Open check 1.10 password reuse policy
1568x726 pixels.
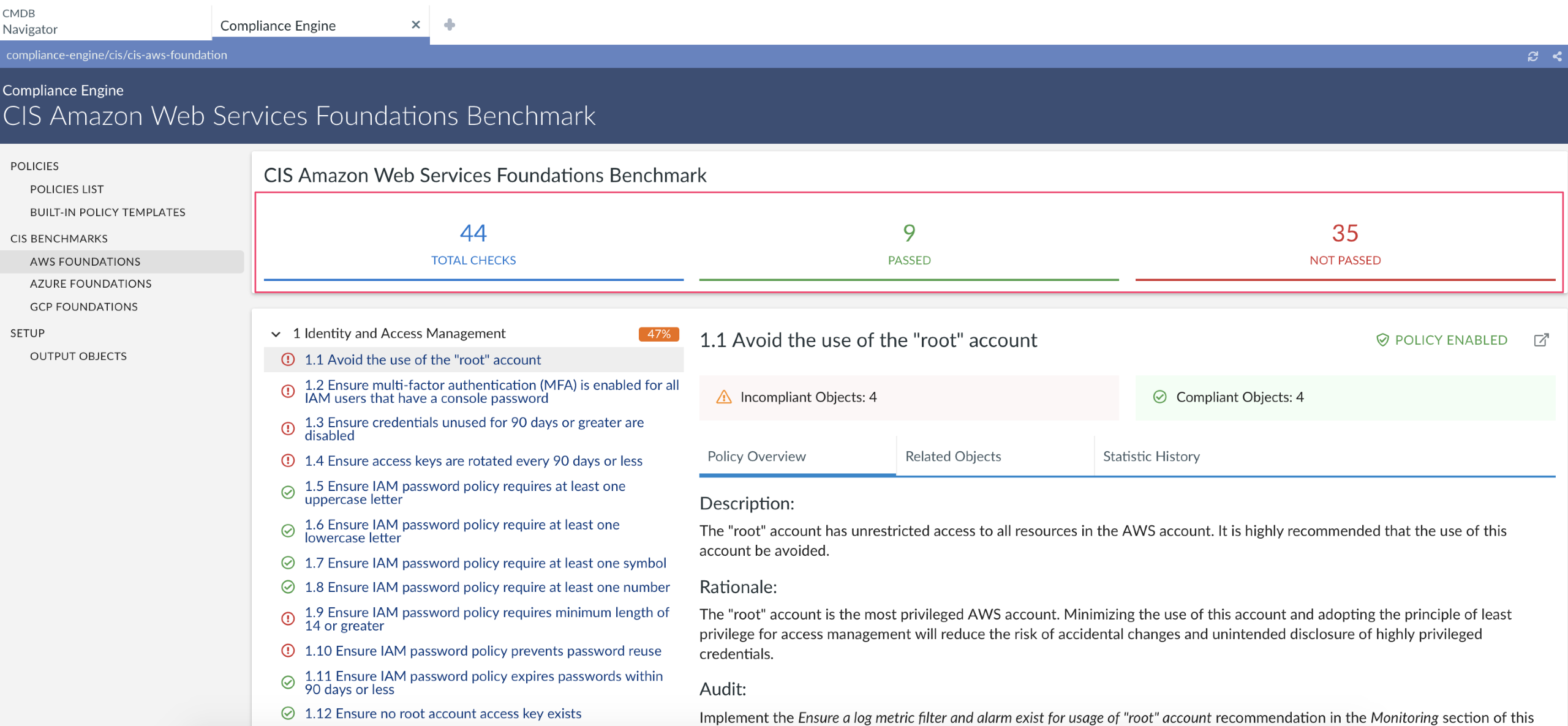(x=483, y=651)
